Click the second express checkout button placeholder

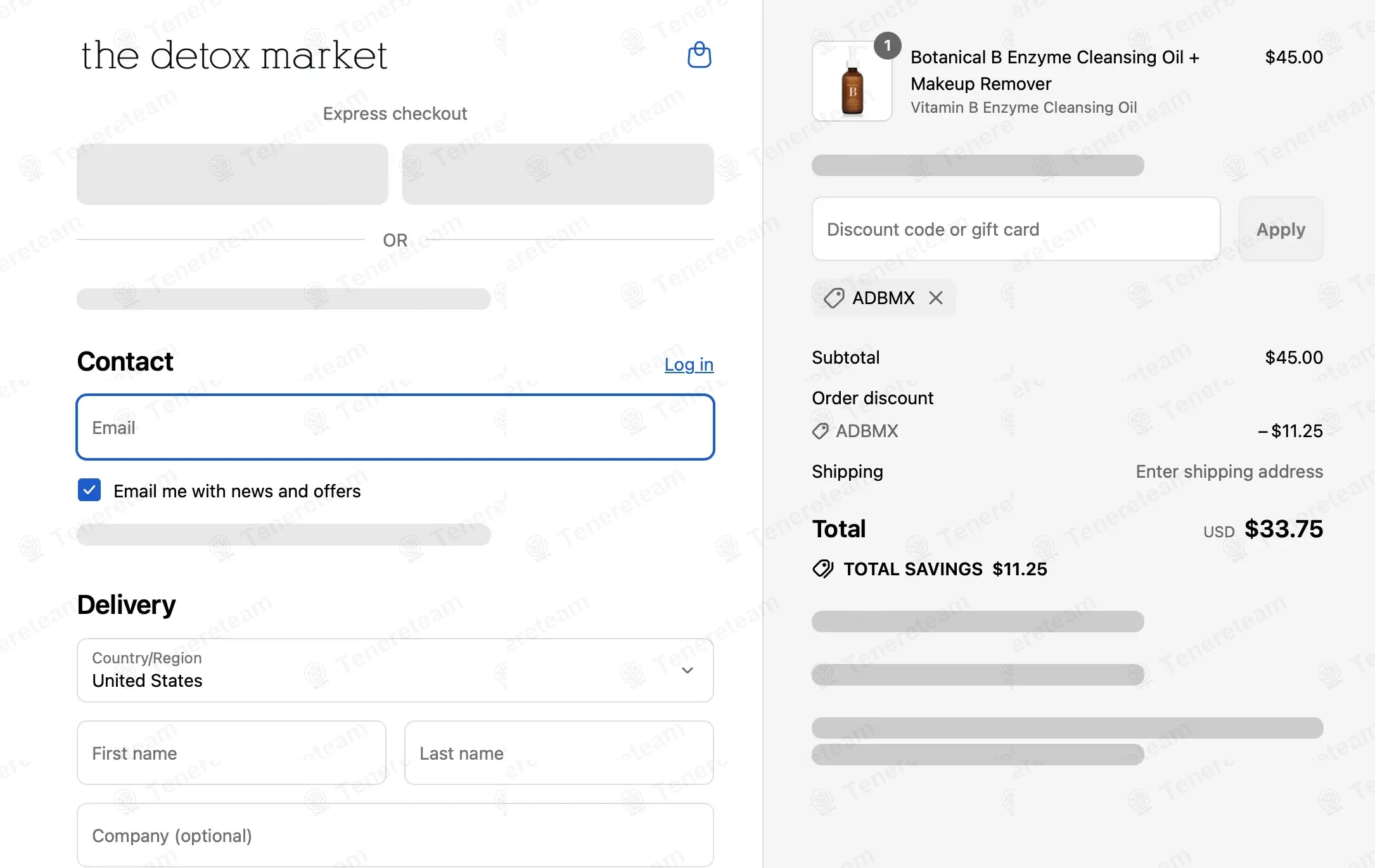point(558,174)
